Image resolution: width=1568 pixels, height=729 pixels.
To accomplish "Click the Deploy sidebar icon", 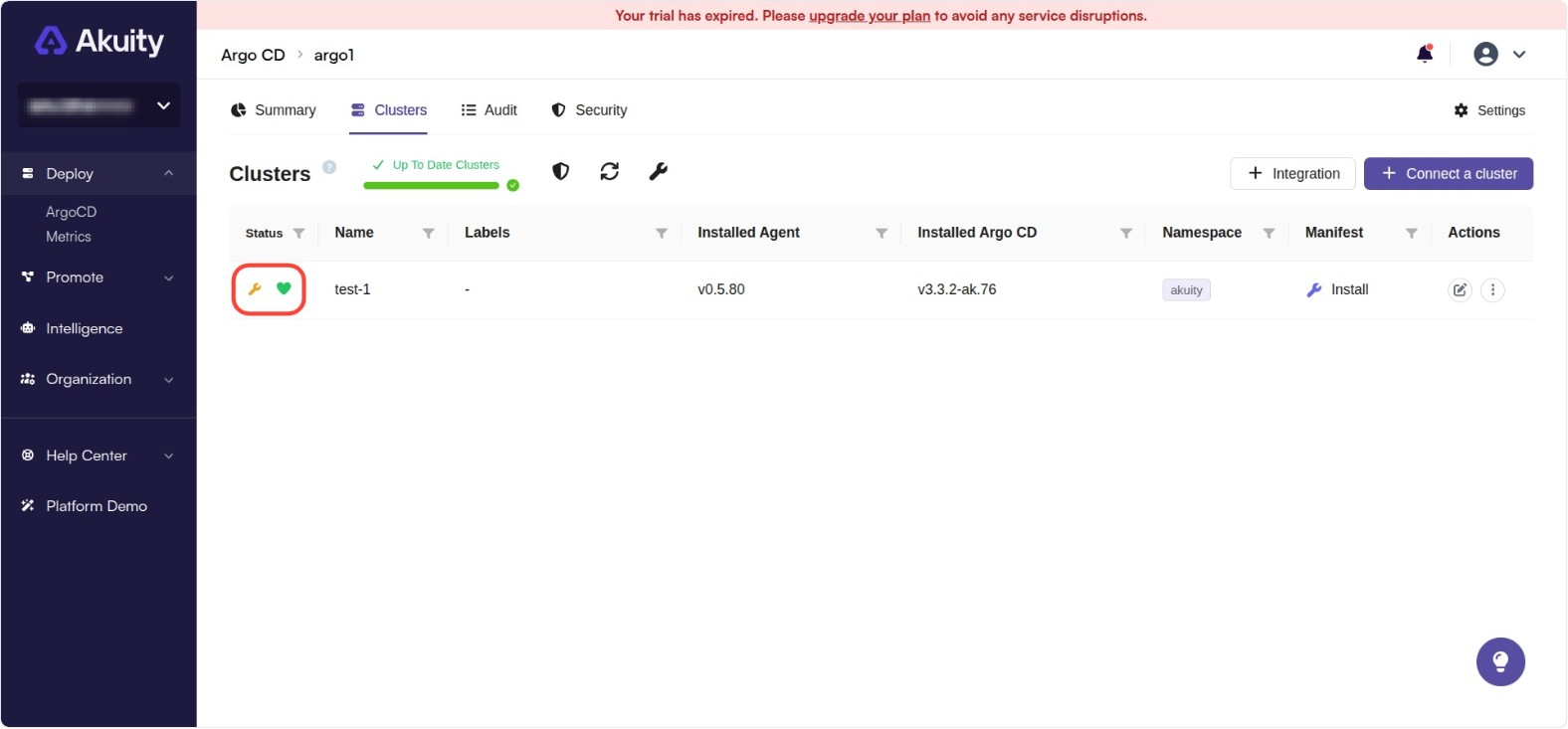I will point(28,173).
